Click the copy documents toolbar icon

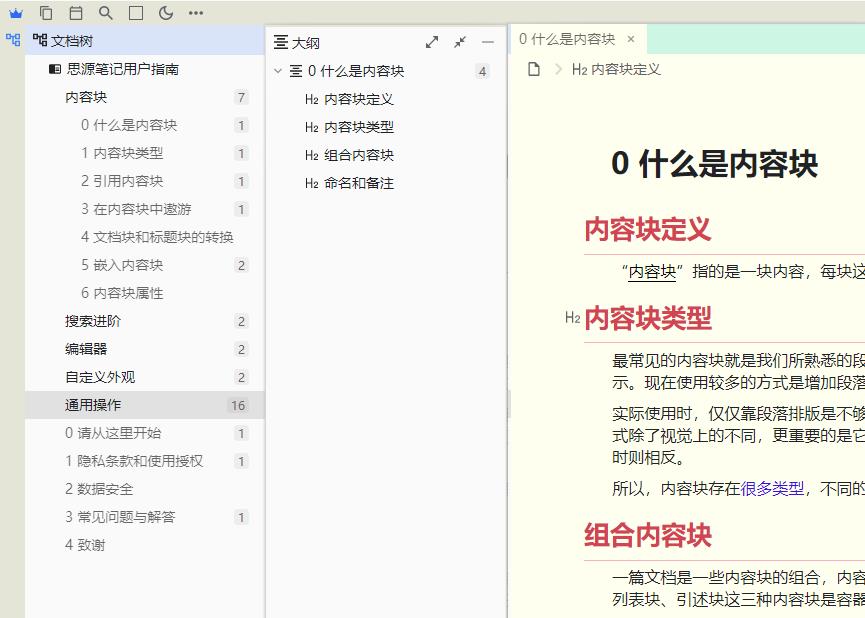[x=46, y=13]
